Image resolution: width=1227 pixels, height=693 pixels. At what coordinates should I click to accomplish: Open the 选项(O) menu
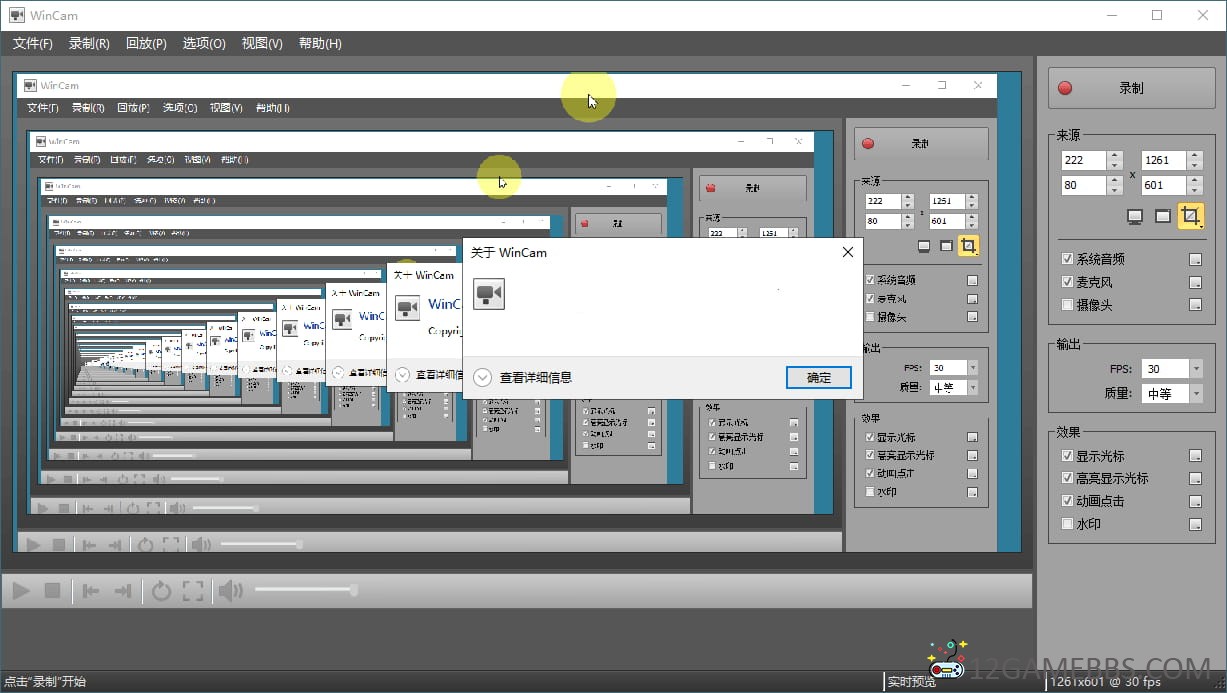coord(204,43)
